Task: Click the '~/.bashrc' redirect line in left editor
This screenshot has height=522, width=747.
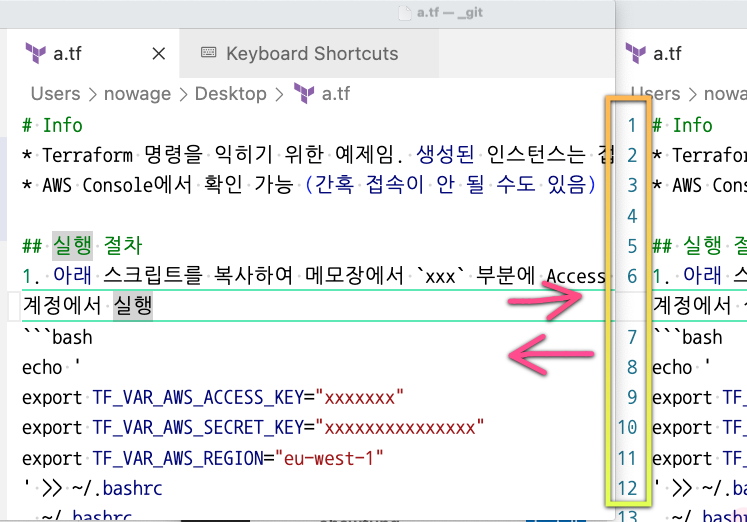Action: (92, 489)
